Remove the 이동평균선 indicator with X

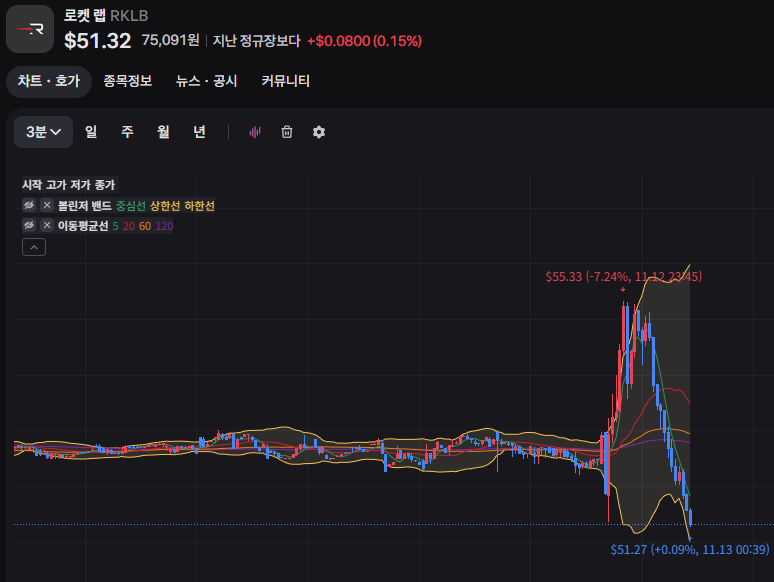point(46,225)
